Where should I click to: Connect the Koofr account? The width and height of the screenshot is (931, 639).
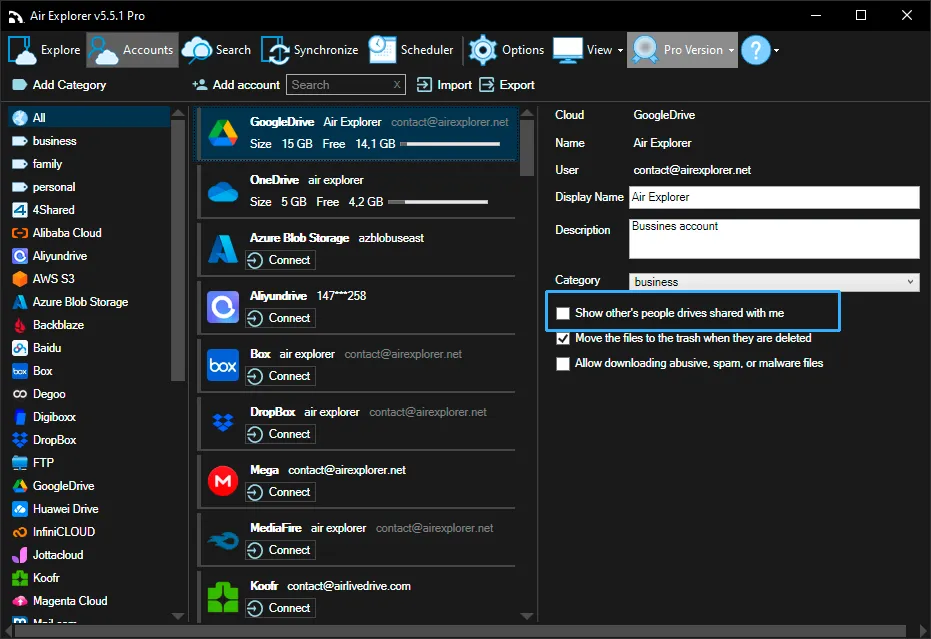coord(280,608)
